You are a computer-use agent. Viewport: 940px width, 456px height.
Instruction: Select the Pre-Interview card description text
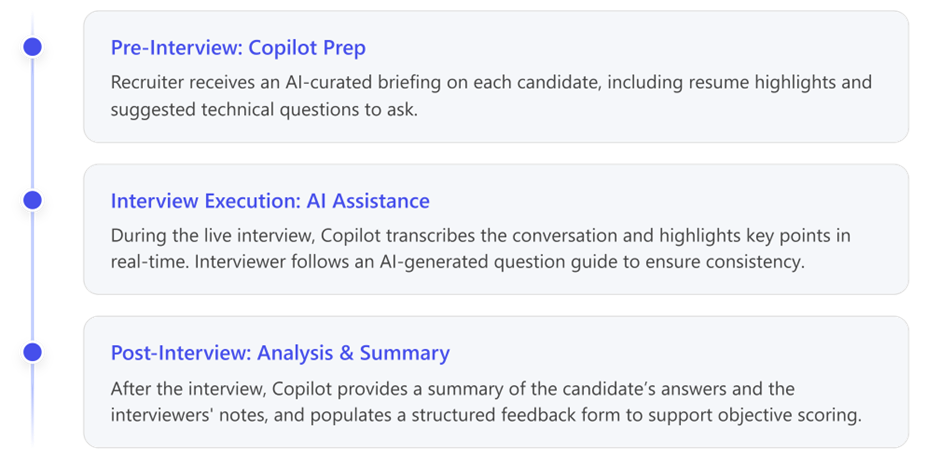point(491,96)
